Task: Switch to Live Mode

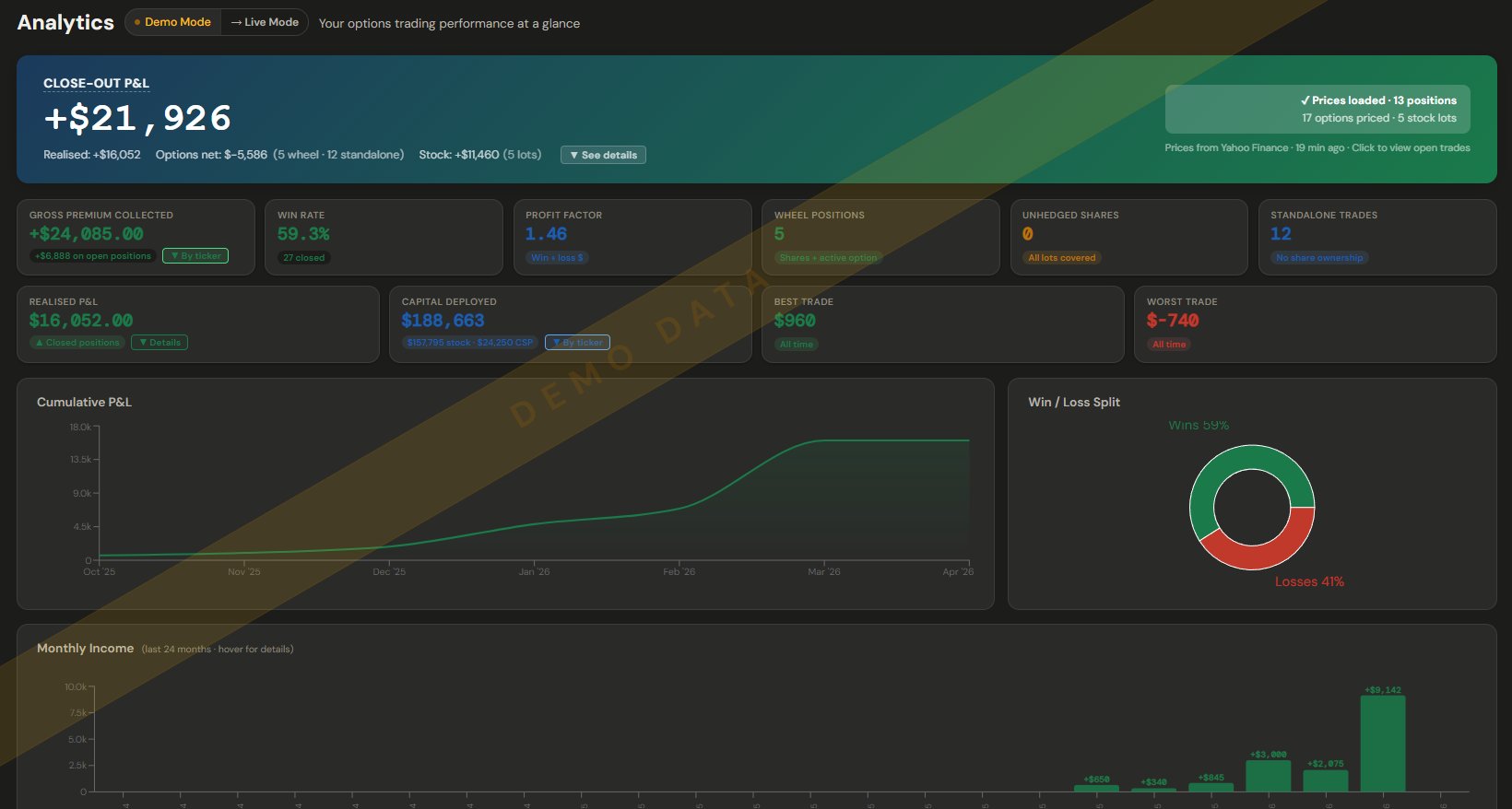Action: (265, 22)
